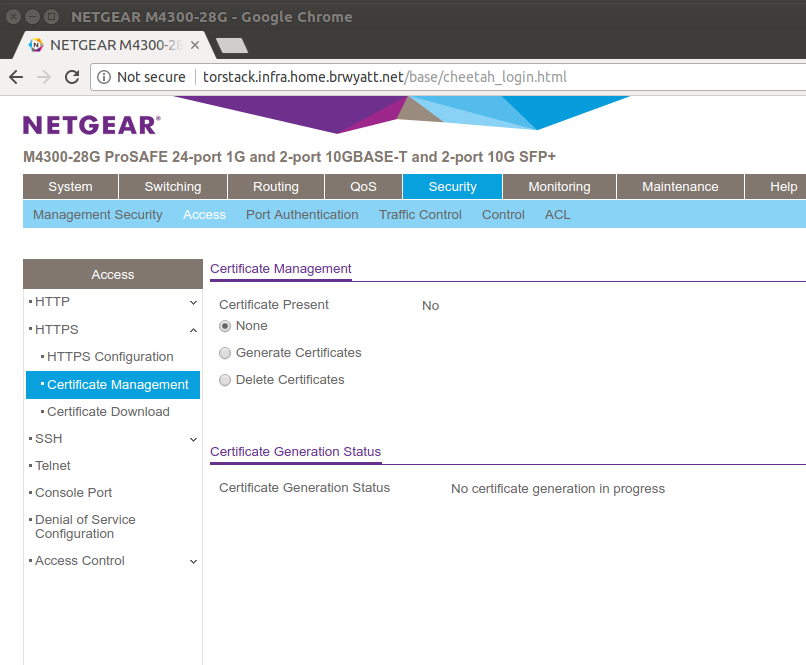The width and height of the screenshot is (806, 665).
Task: Go to Traffic Control submenu
Action: click(420, 215)
